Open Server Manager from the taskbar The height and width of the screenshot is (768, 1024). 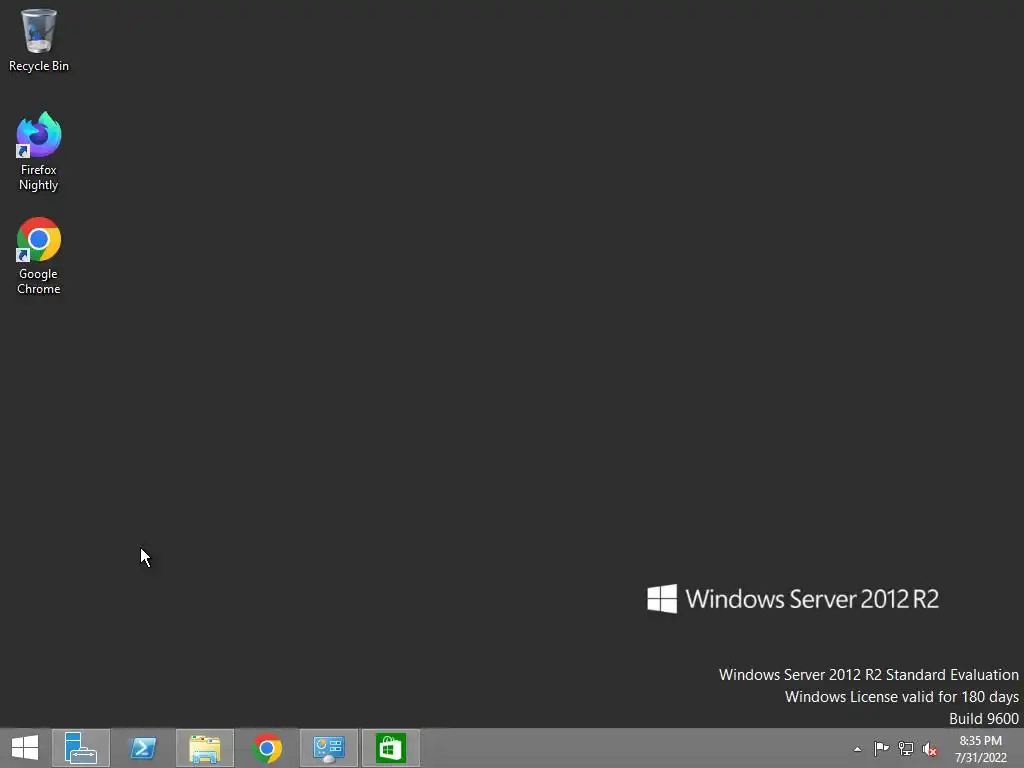80,748
